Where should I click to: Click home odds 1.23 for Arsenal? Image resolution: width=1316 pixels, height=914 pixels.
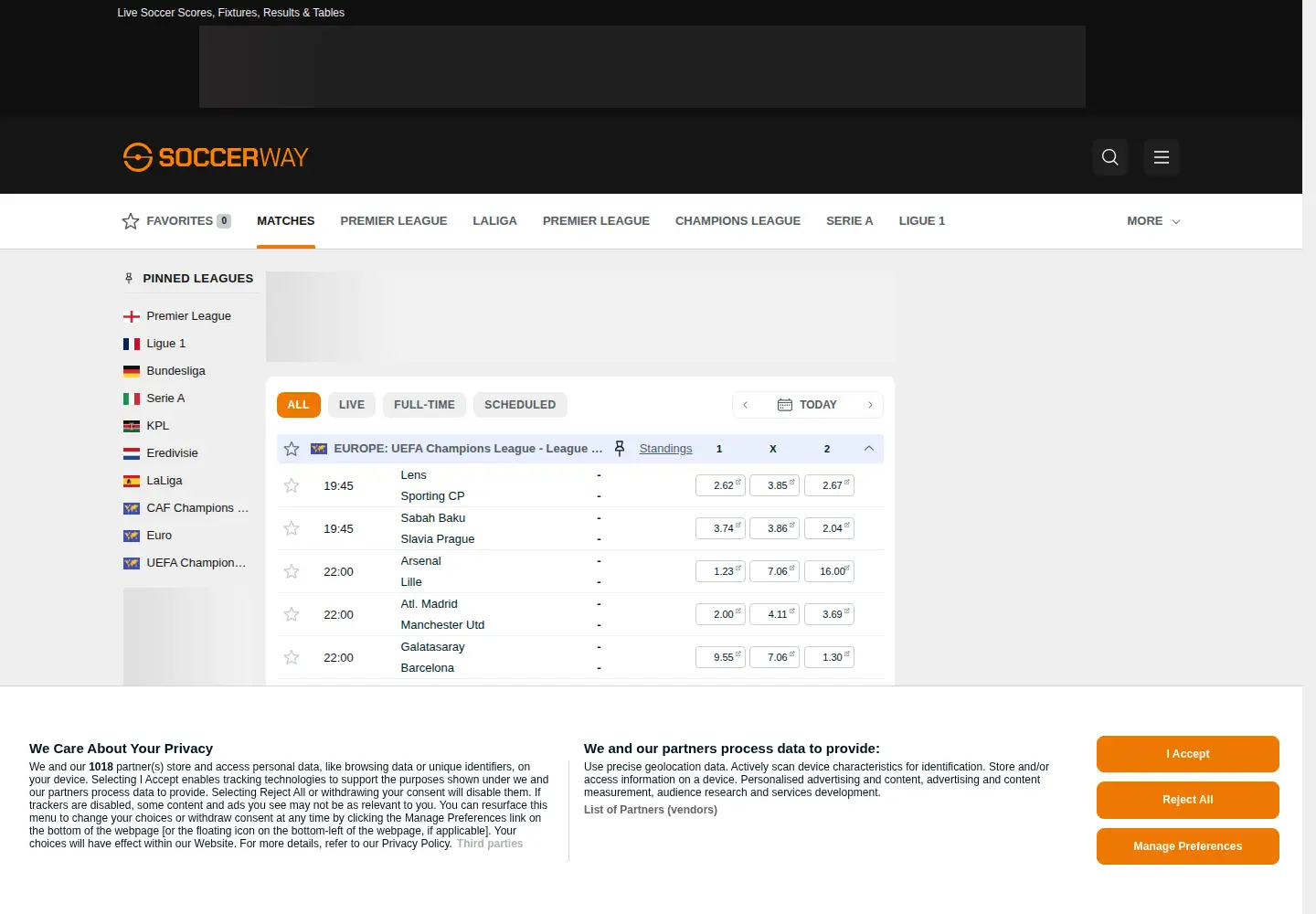click(720, 571)
